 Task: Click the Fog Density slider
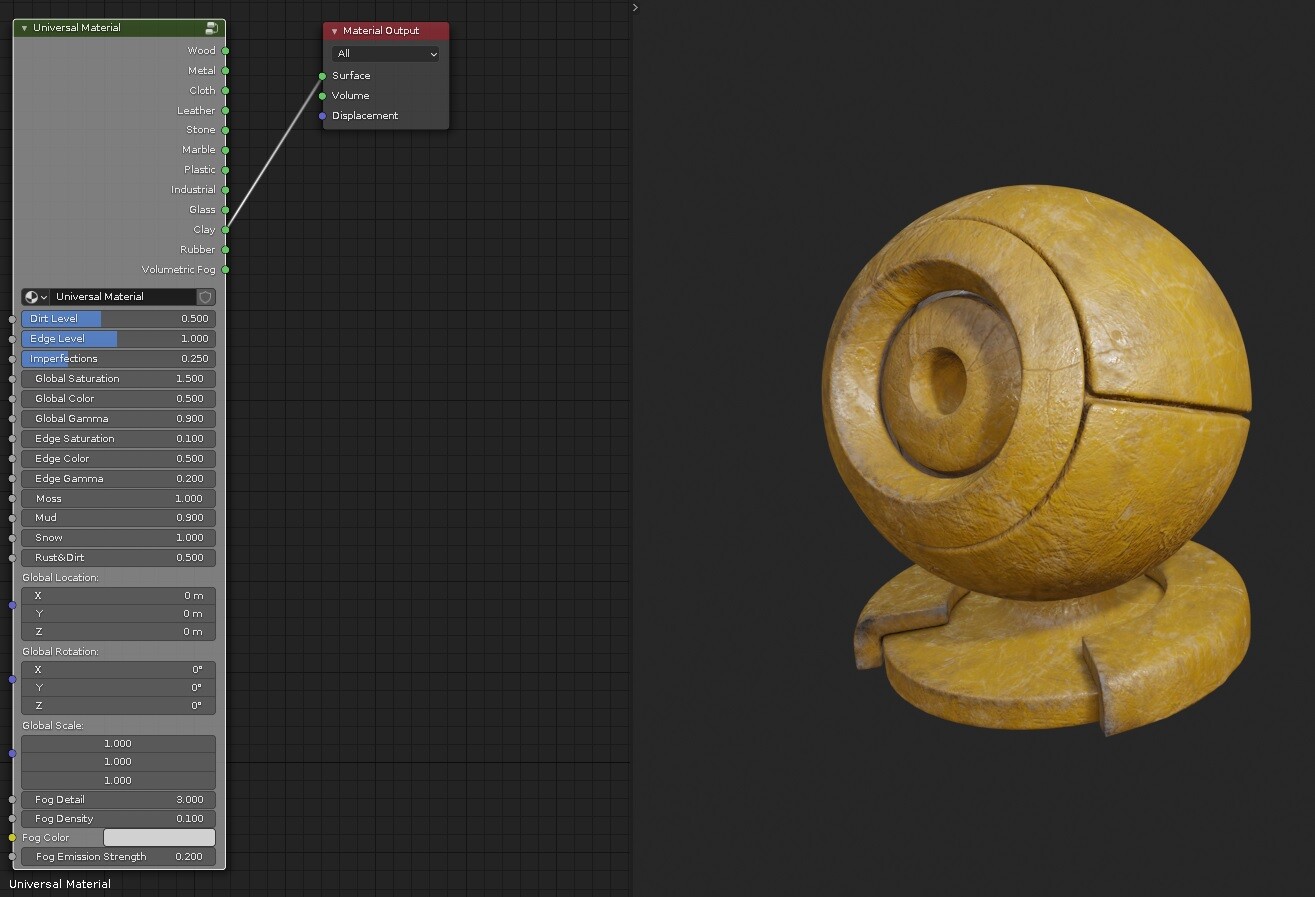(x=117, y=818)
